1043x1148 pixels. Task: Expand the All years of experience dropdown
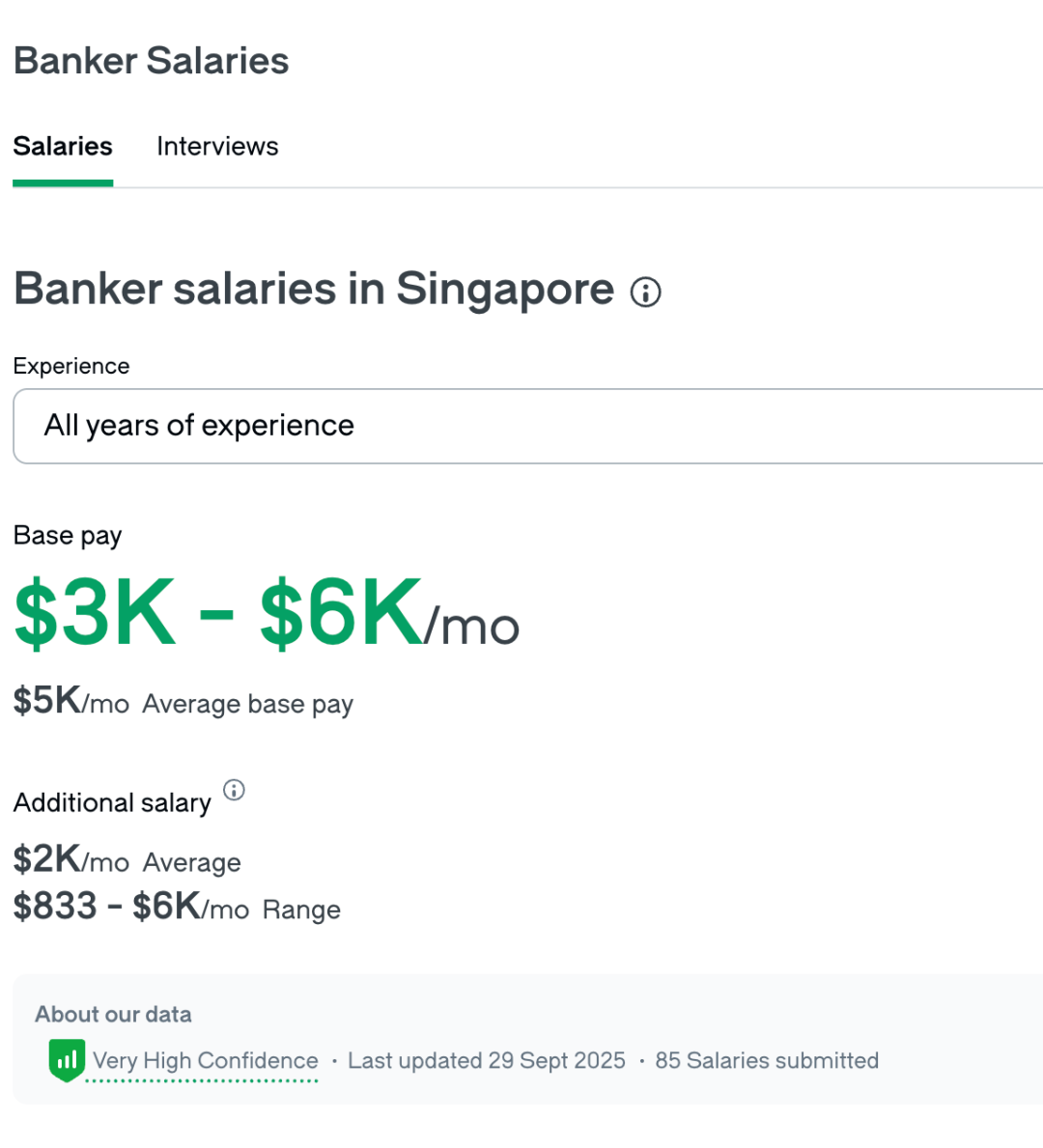click(527, 426)
